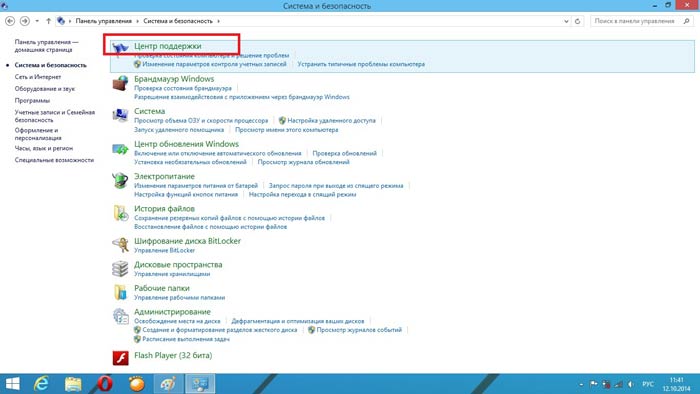Click the Центр обновления Windows icon
This screenshot has height=394, width=700.
point(120,149)
